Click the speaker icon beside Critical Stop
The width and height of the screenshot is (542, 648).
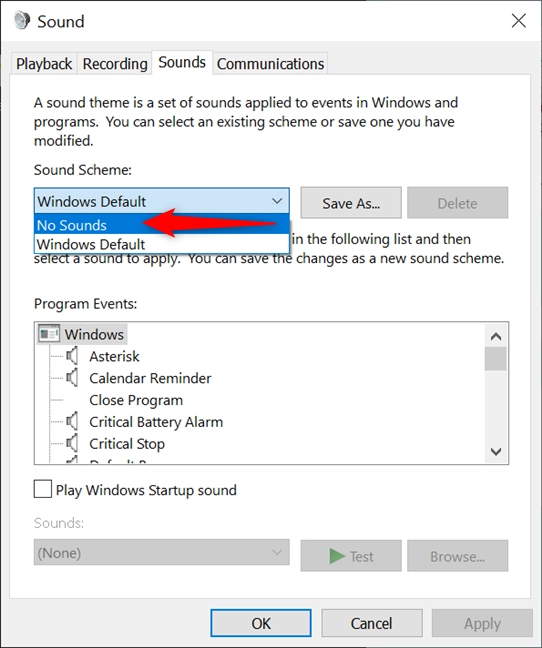(72, 443)
